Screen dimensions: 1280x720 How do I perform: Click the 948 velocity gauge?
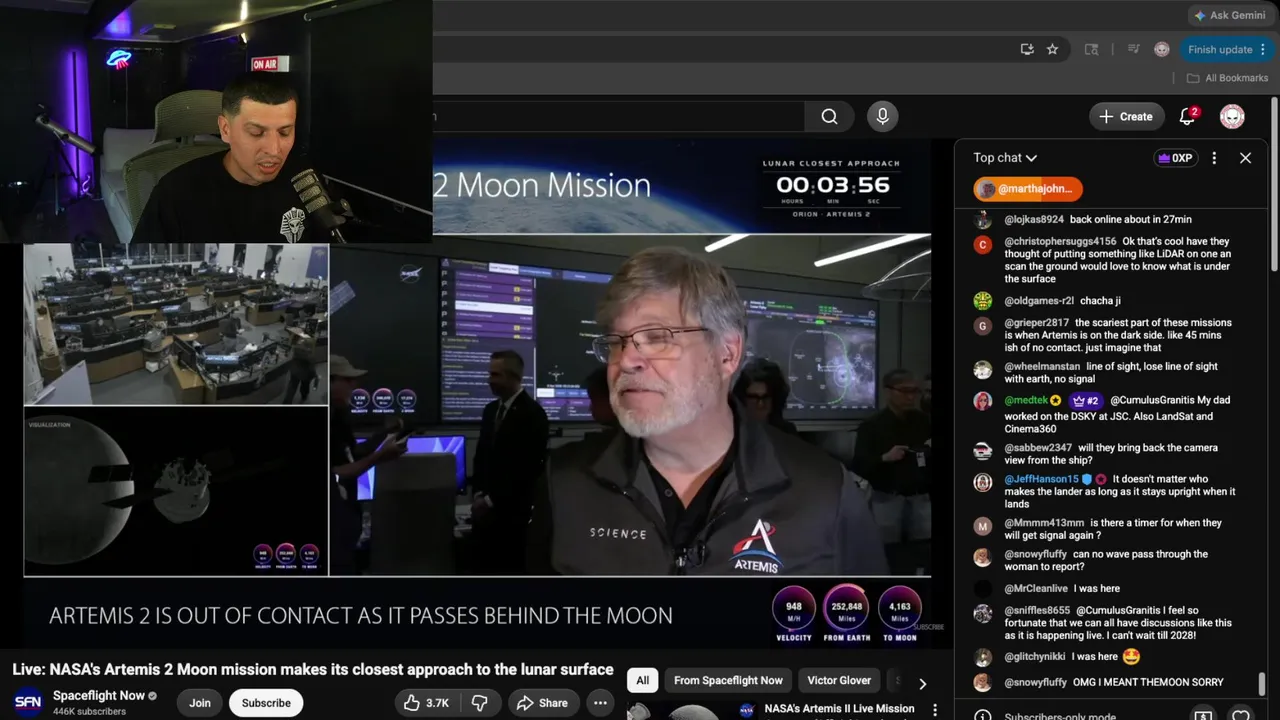click(793, 614)
